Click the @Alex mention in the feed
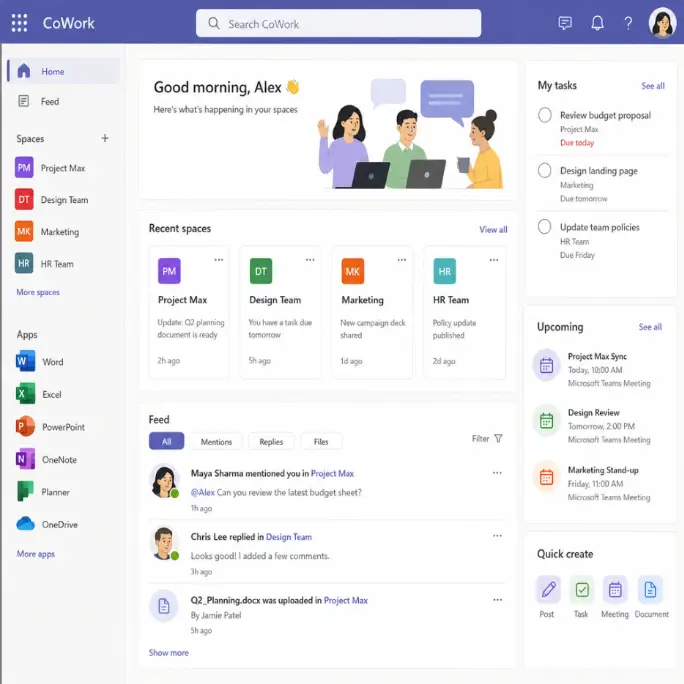 (x=203, y=492)
